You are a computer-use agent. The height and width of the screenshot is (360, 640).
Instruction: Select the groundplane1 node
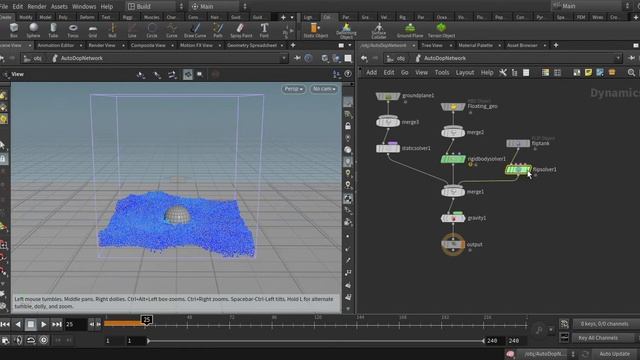[x=388, y=96]
